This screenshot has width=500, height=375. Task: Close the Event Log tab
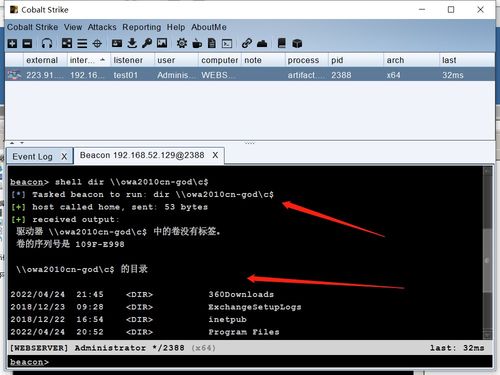(x=64, y=157)
